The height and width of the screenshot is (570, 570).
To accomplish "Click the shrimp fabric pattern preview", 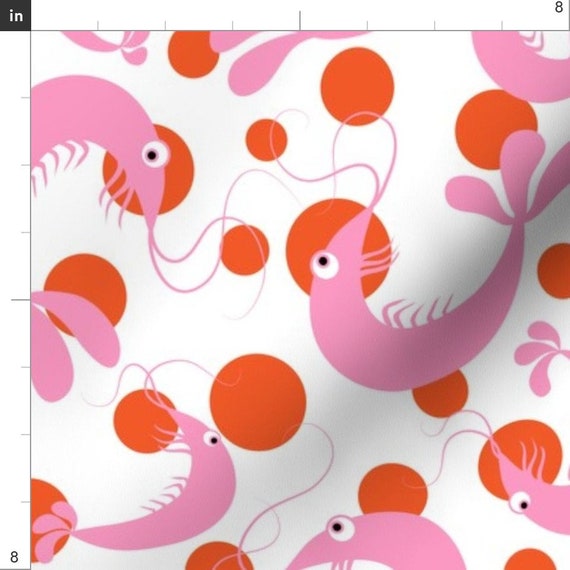I will [300, 300].
